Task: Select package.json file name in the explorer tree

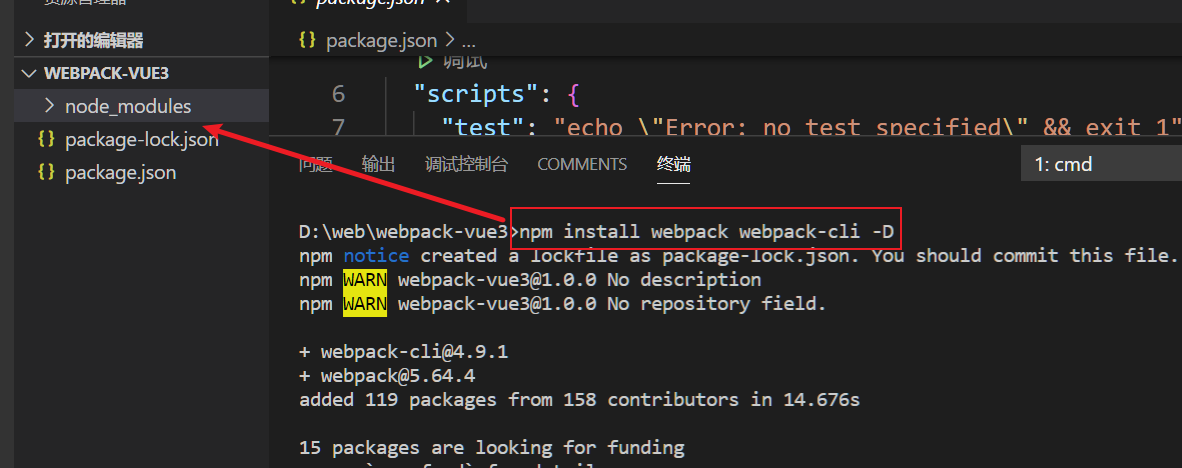Action: 120,172
